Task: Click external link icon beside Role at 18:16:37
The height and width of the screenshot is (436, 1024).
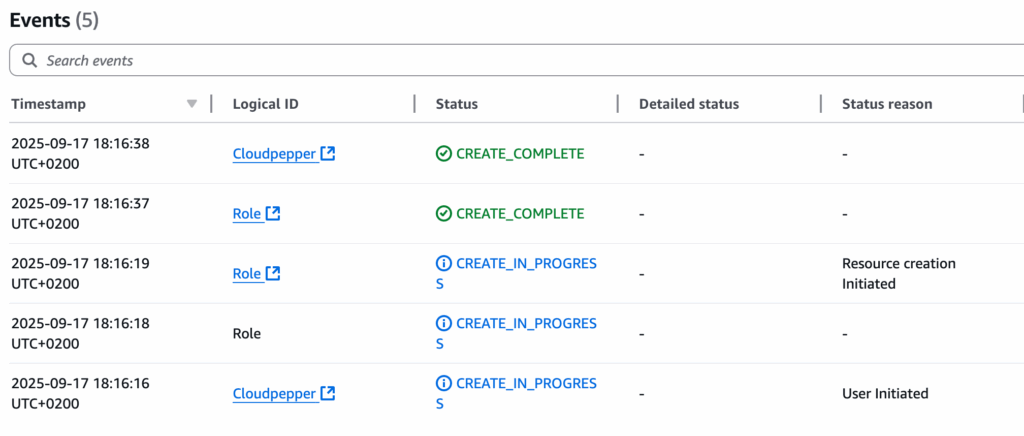Action: point(273,213)
